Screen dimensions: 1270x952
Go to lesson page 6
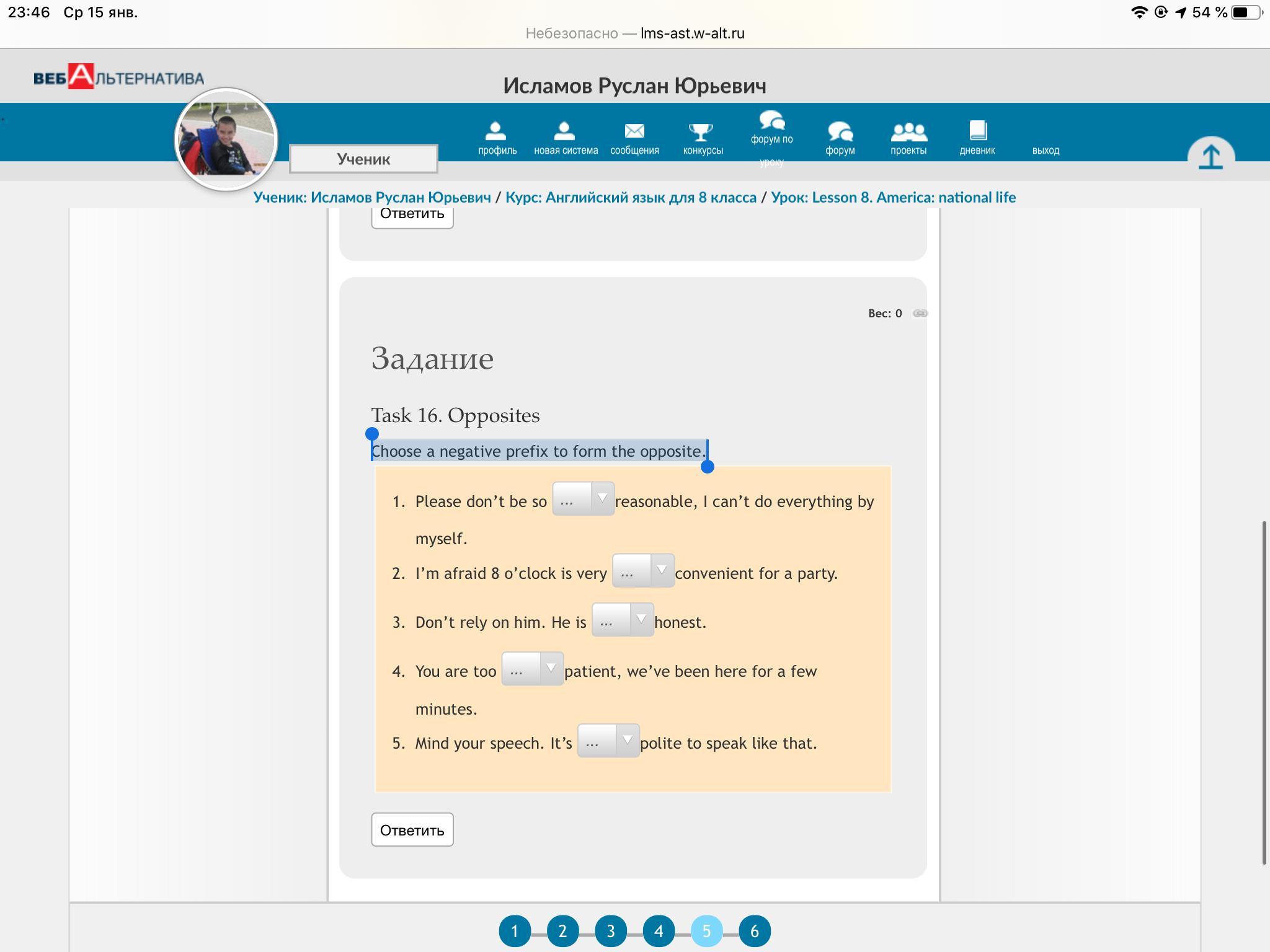pos(754,931)
